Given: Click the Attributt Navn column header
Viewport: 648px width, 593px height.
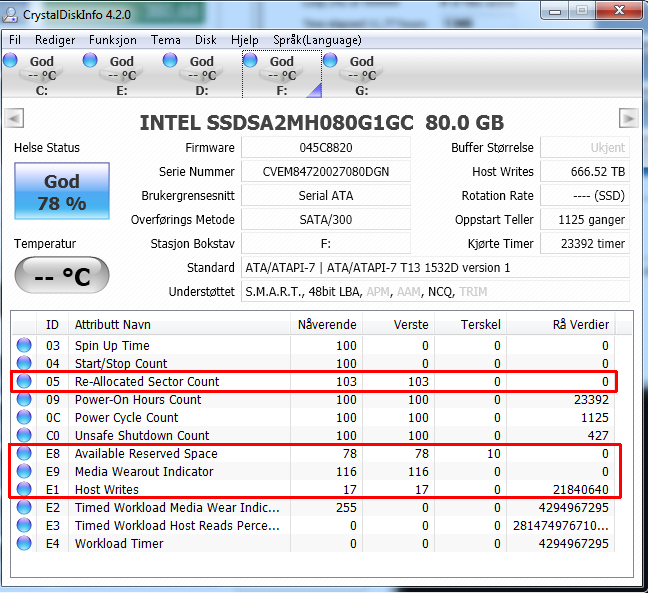Looking at the screenshot, I should tap(179, 325).
